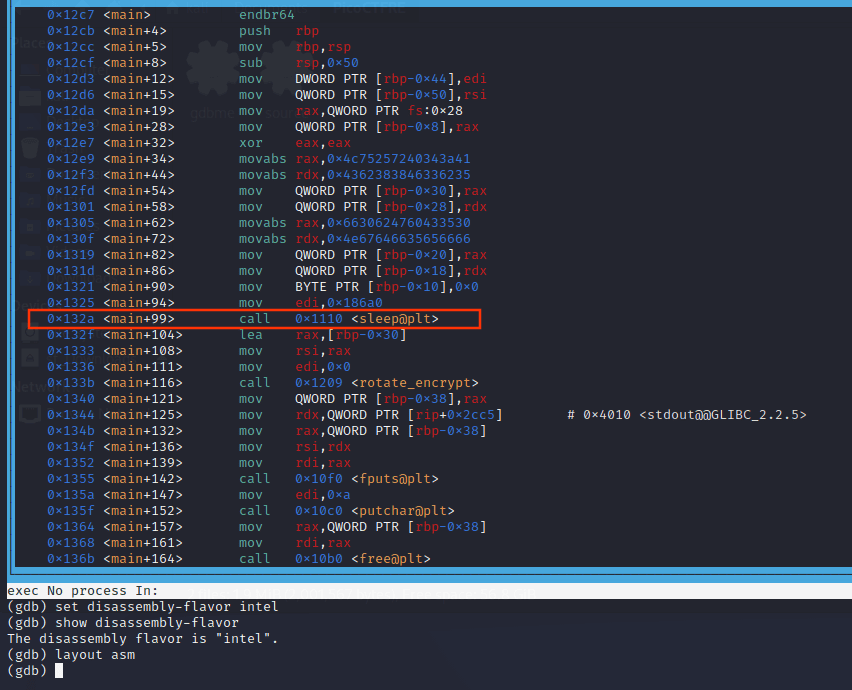Select main+82 line storing rax to rbp-0x20
Viewport: 852px width, 690px height.
pyautogui.click(x=267, y=255)
